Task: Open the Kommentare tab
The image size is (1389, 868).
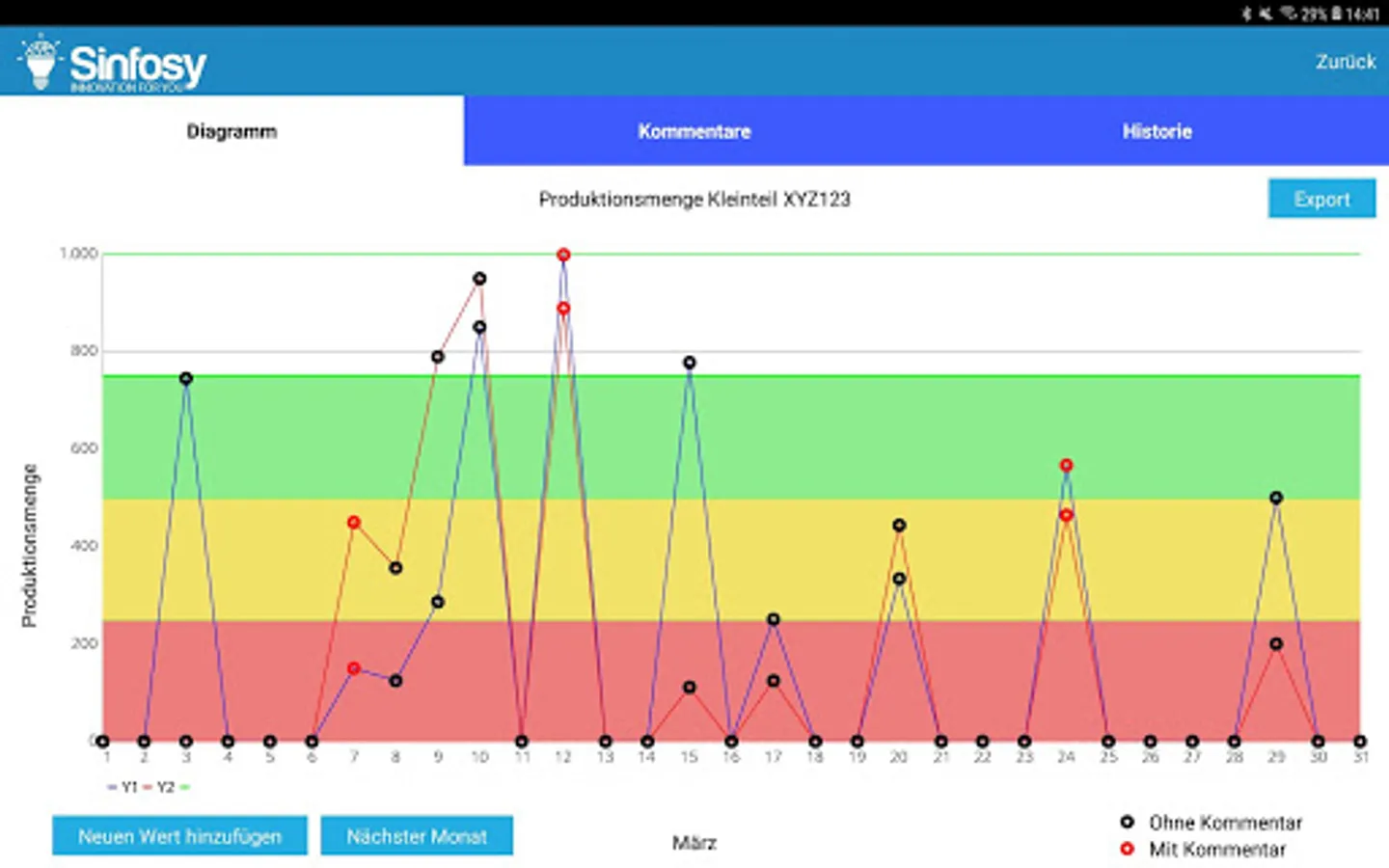Action: (694, 131)
